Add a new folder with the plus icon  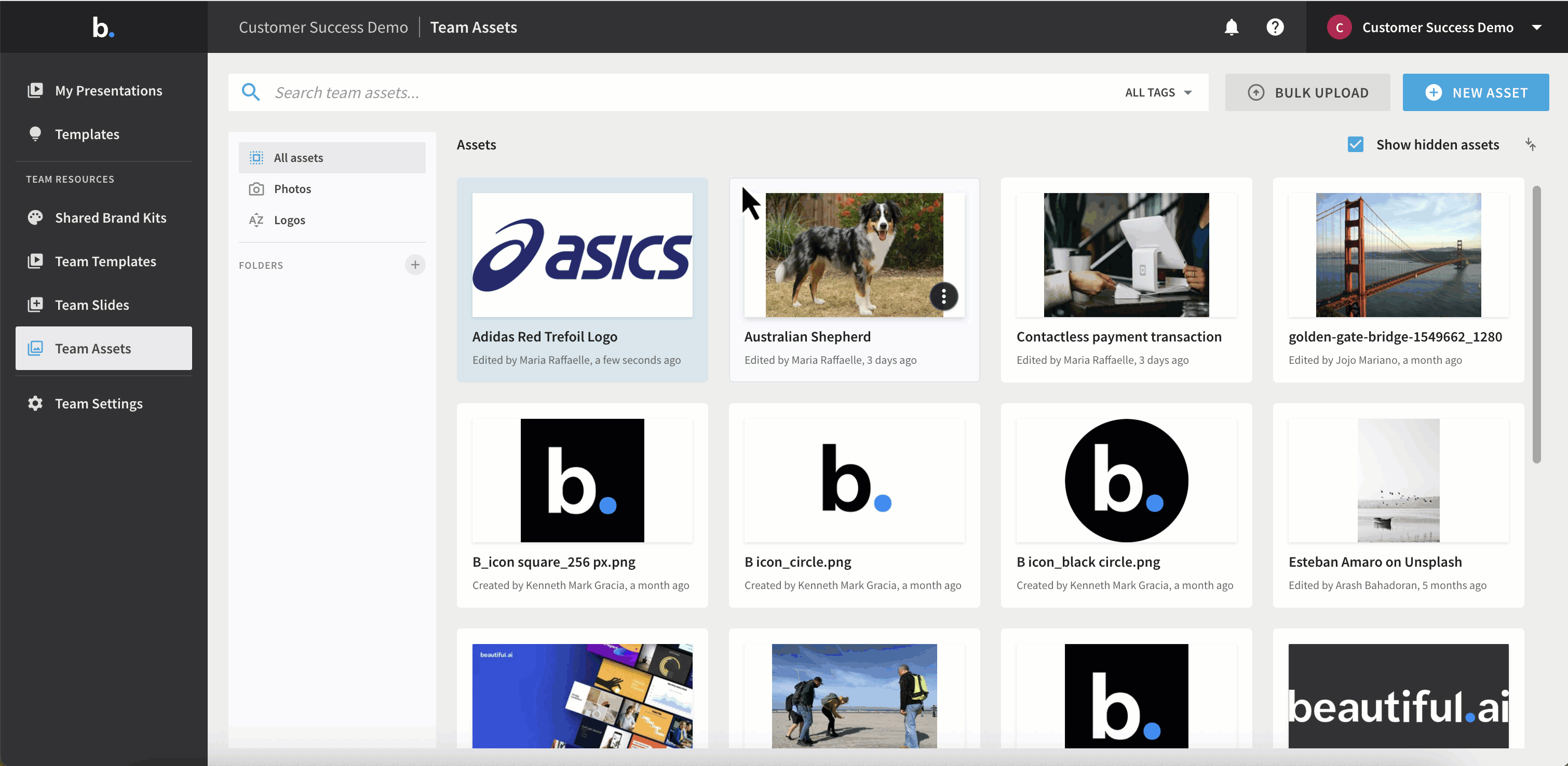point(415,265)
